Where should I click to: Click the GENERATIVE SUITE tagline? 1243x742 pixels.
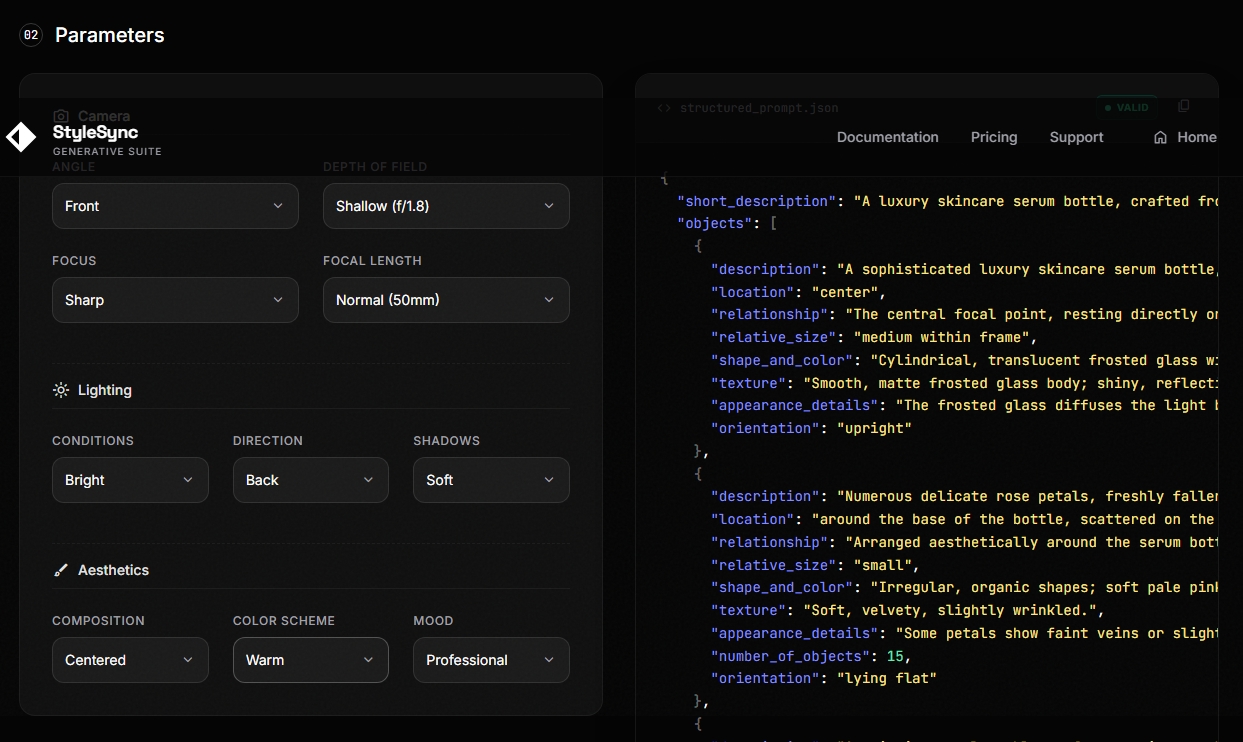(x=107, y=152)
